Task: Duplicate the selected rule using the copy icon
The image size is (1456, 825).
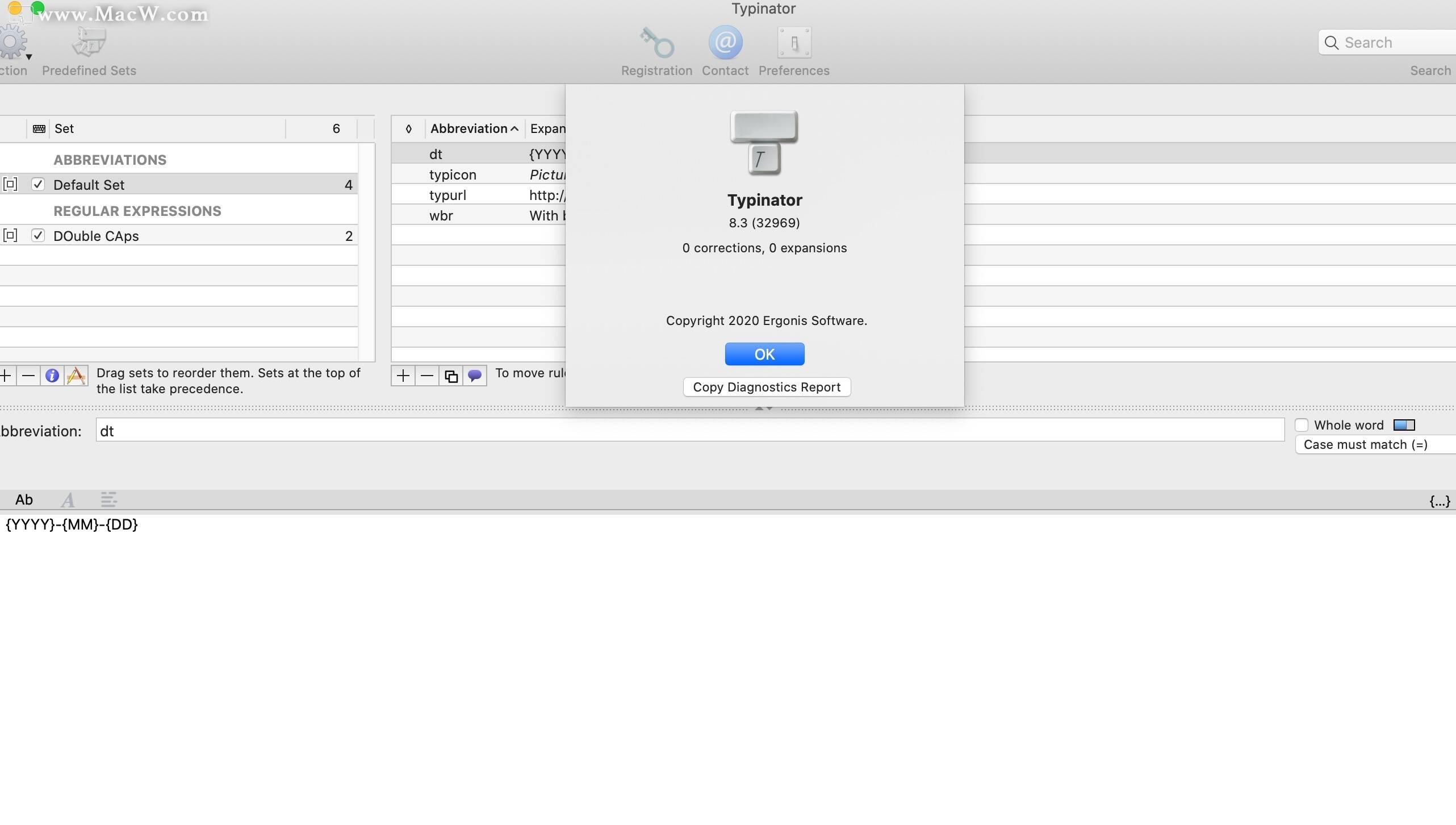Action: (451, 376)
